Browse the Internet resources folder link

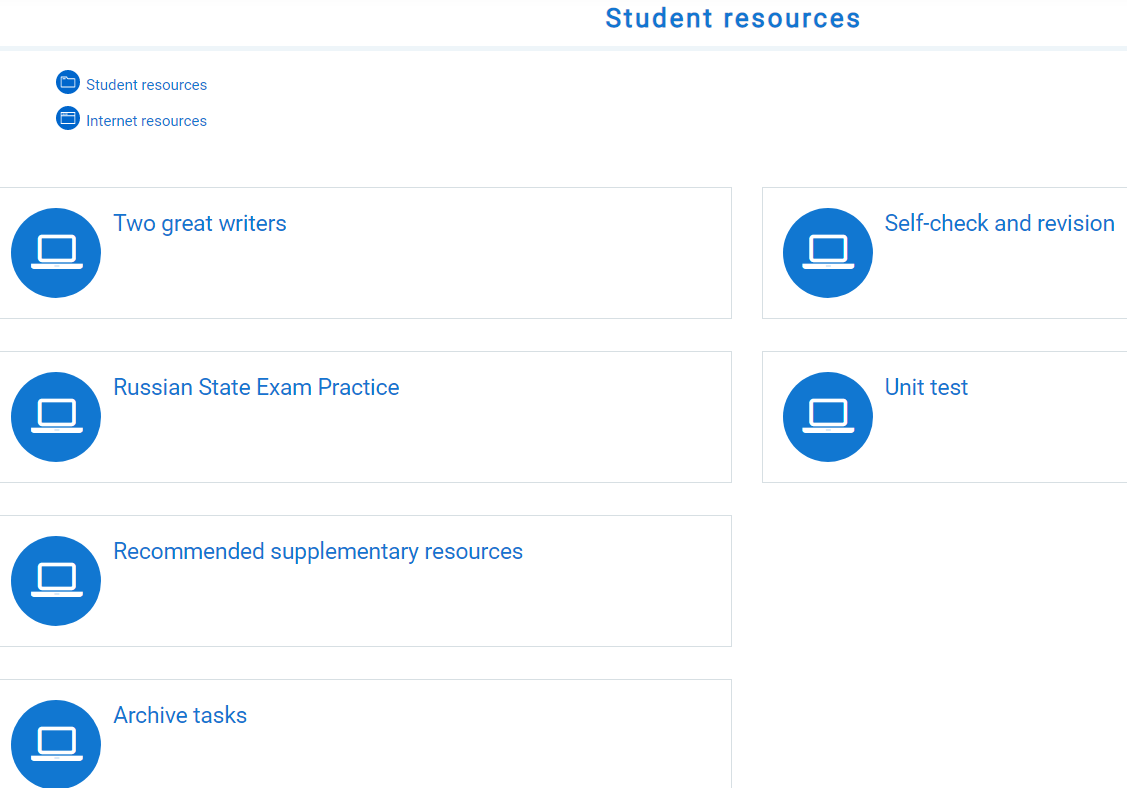point(146,120)
